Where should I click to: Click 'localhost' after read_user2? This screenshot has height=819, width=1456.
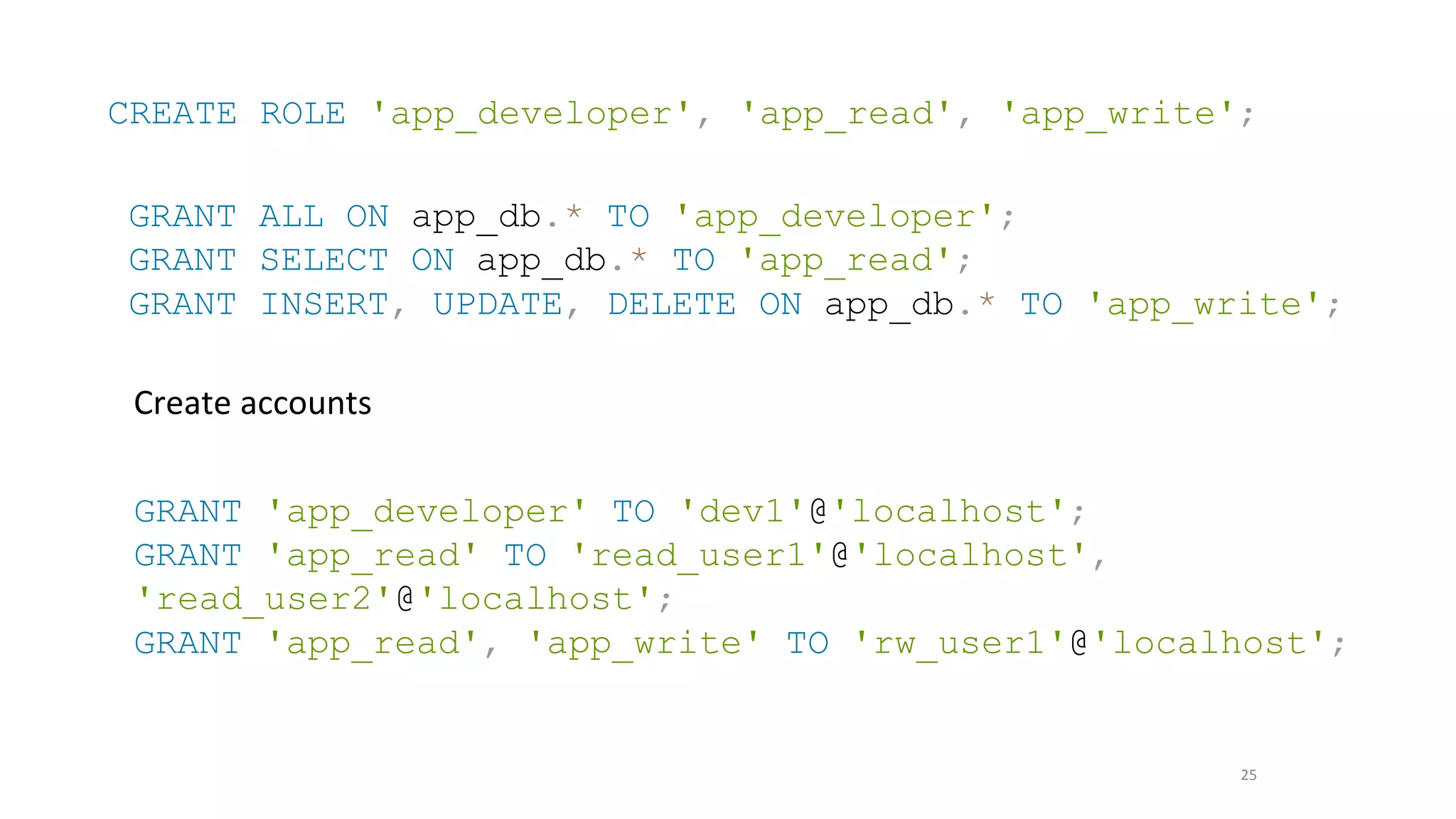coord(536,599)
